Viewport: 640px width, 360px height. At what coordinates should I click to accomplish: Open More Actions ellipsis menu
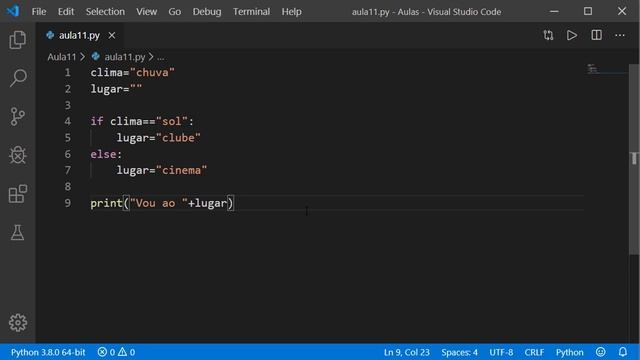click(x=620, y=36)
